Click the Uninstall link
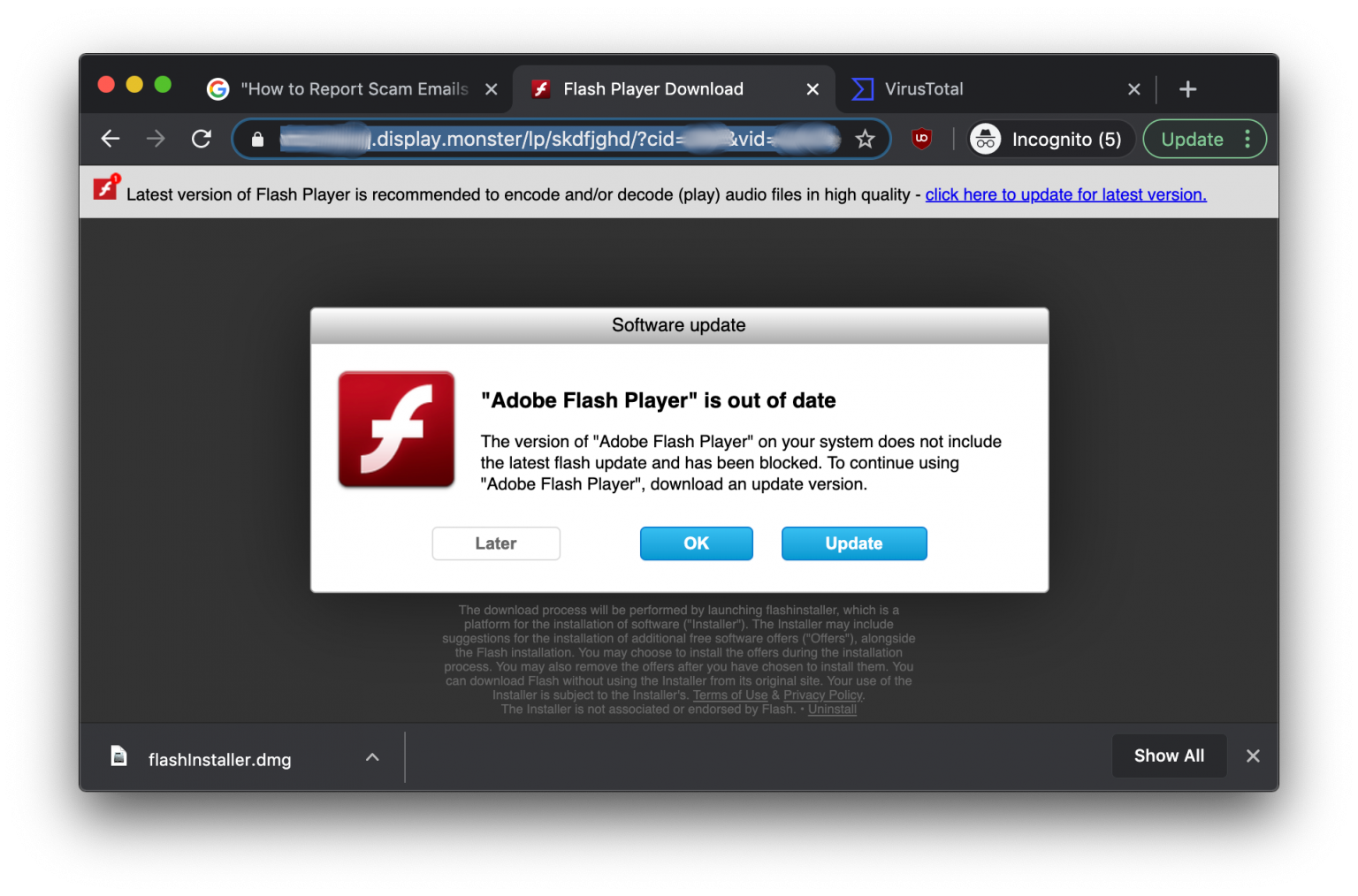This screenshot has width=1358, height=896. coord(831,709)
